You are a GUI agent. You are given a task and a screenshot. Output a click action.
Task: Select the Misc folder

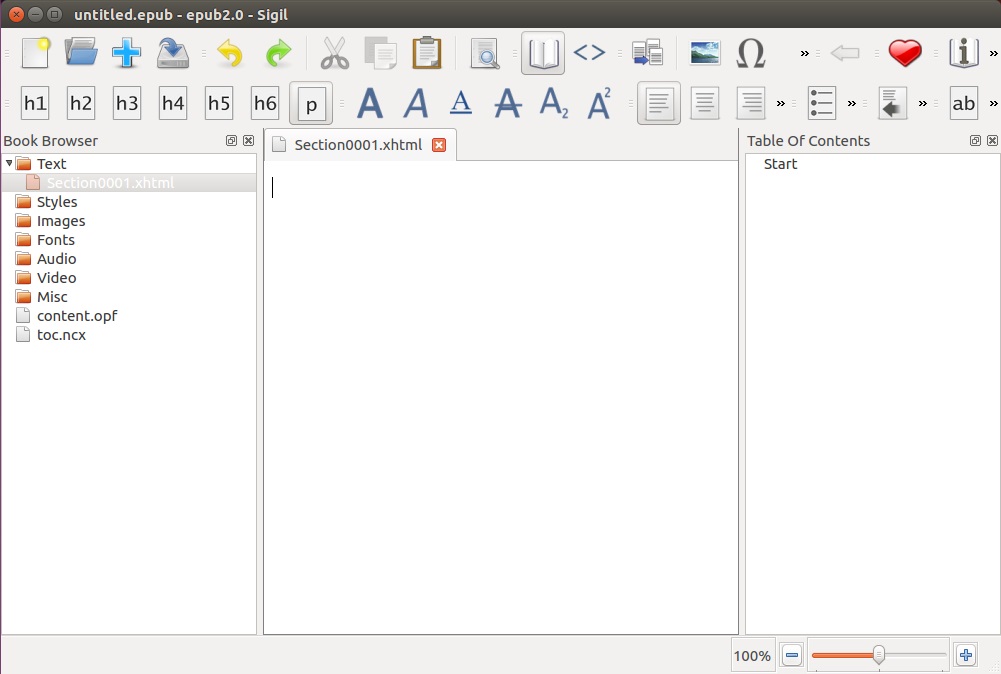pyautogui.click(x=52, y=297)
